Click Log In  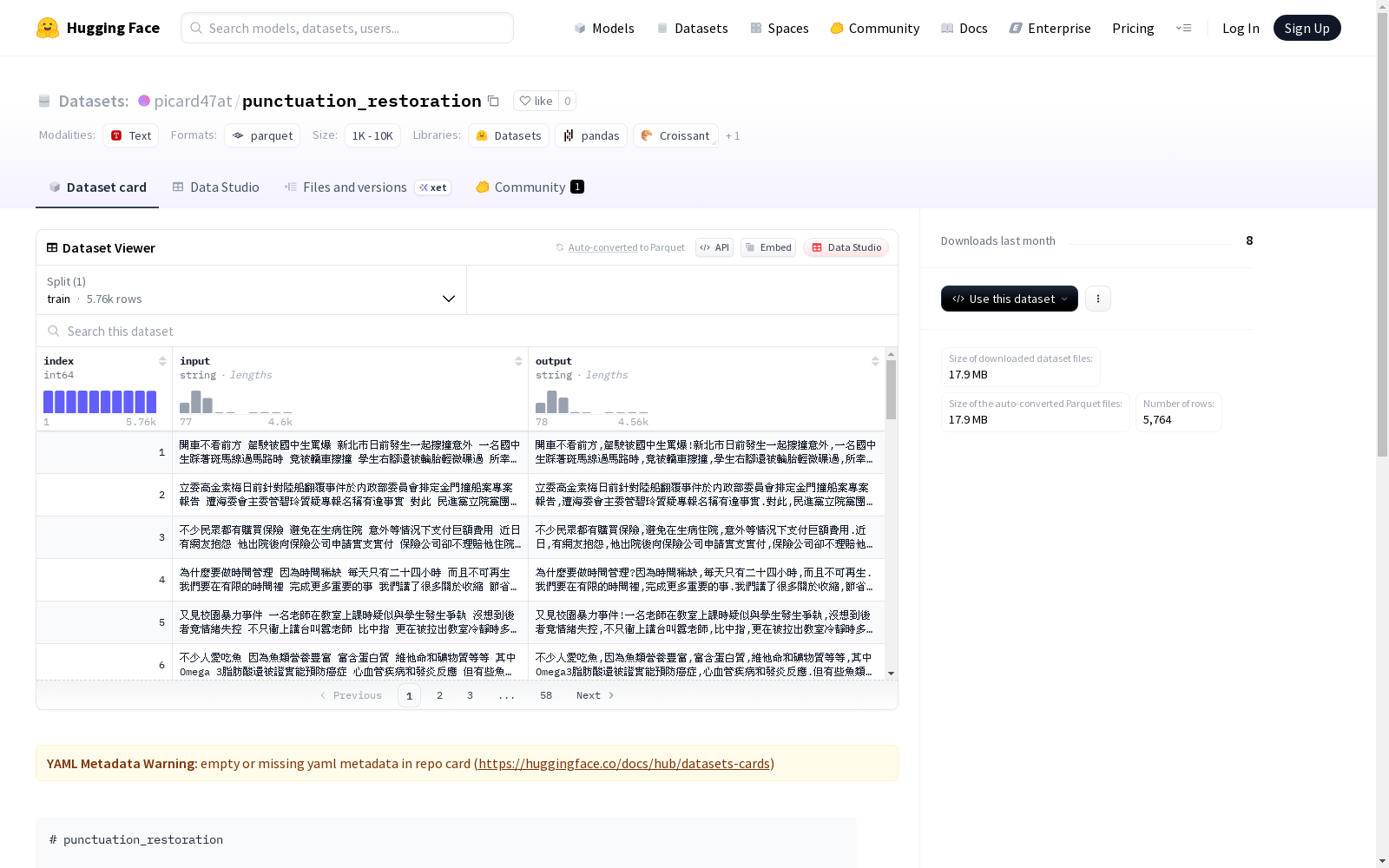tap(1241, 28)
